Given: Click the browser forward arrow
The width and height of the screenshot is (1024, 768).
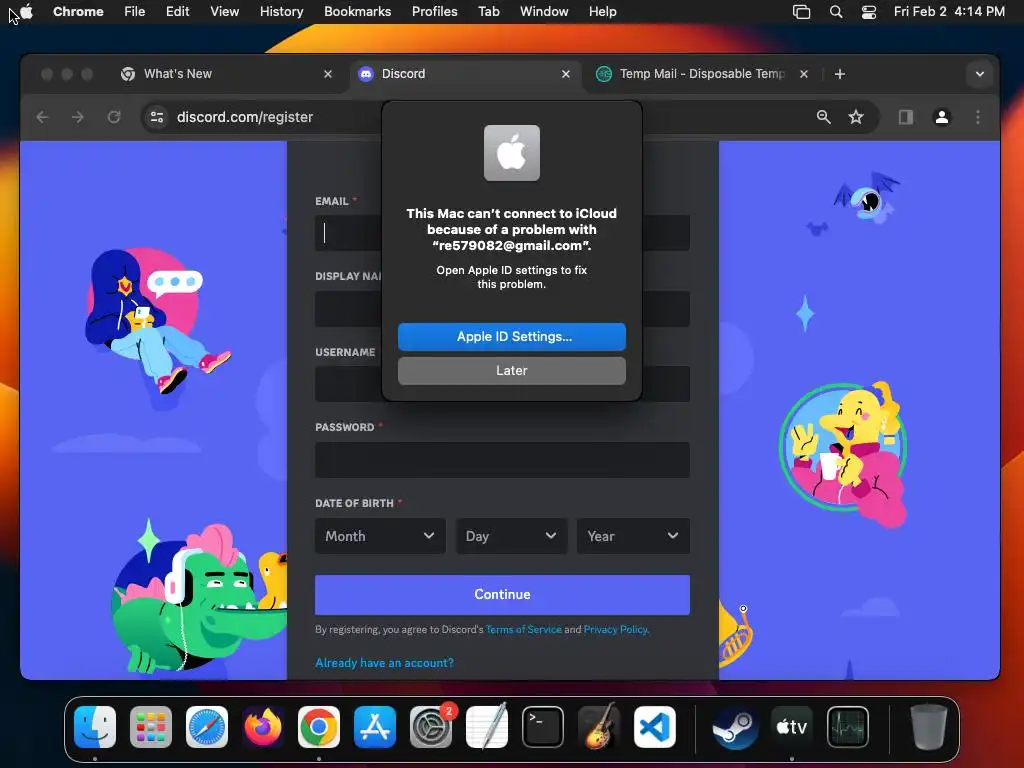Looking at the screenshot, I should point(78,117).
